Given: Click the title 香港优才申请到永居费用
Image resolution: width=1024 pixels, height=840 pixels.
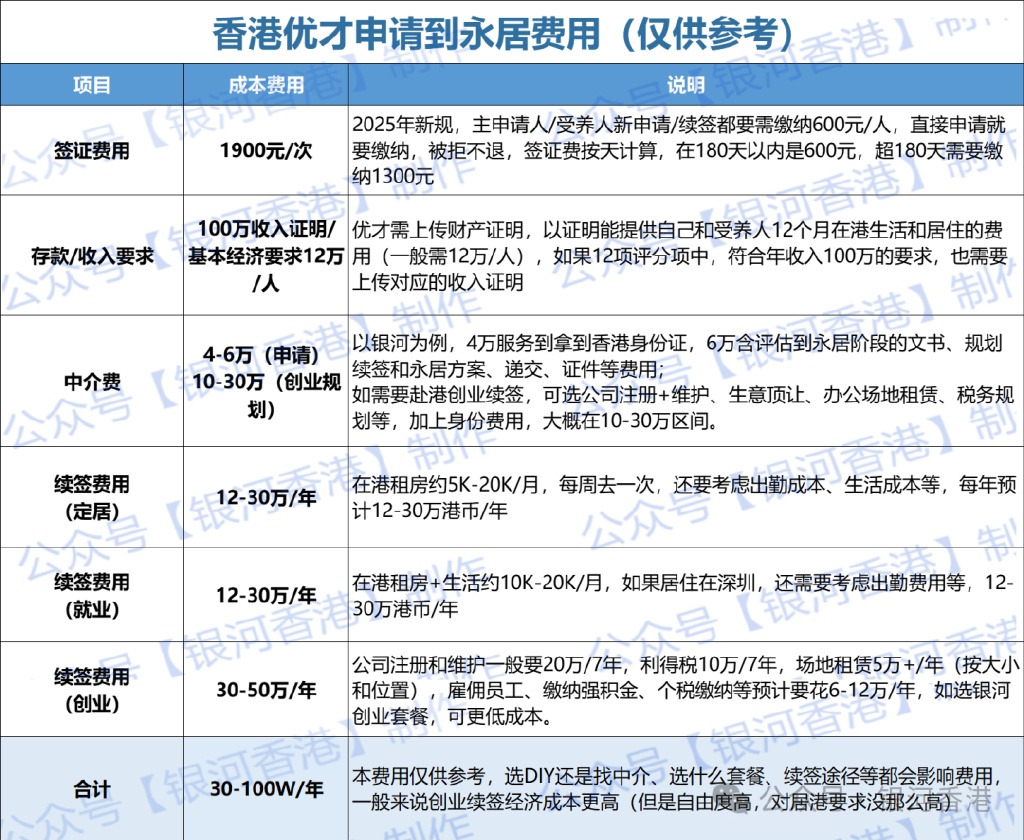Looking at the screenshot, I should (x=503, y=32).
